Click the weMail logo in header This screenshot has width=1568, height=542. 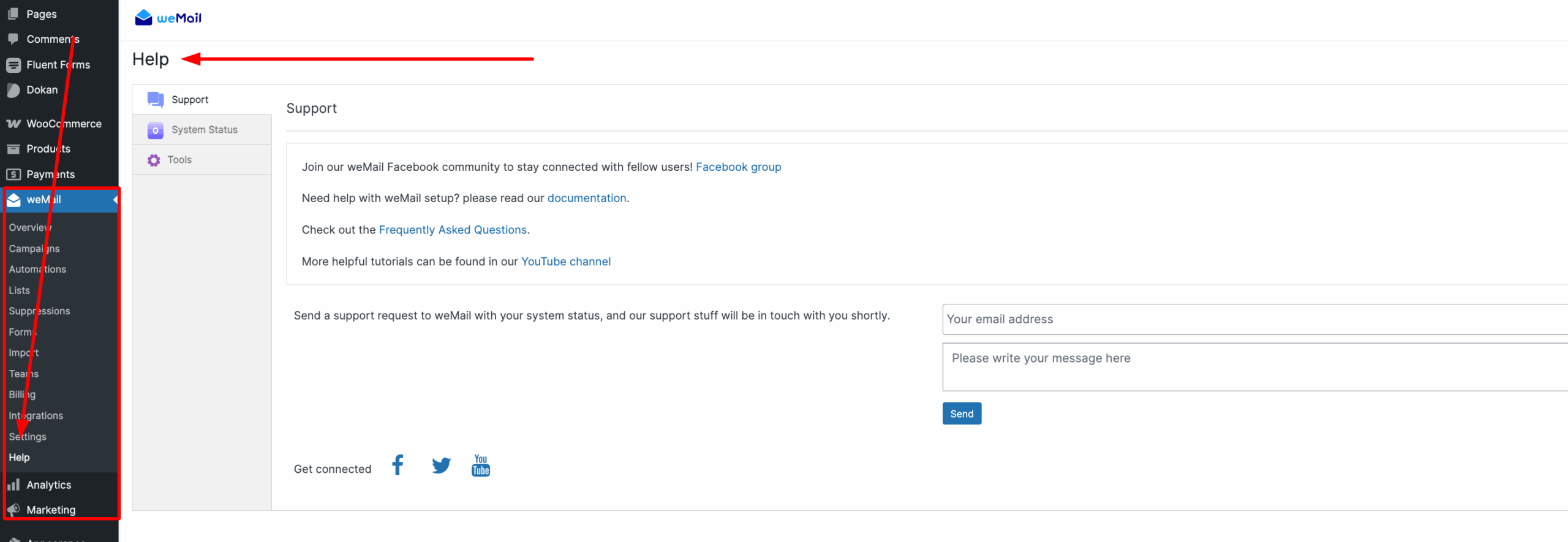tap(168, 18)
